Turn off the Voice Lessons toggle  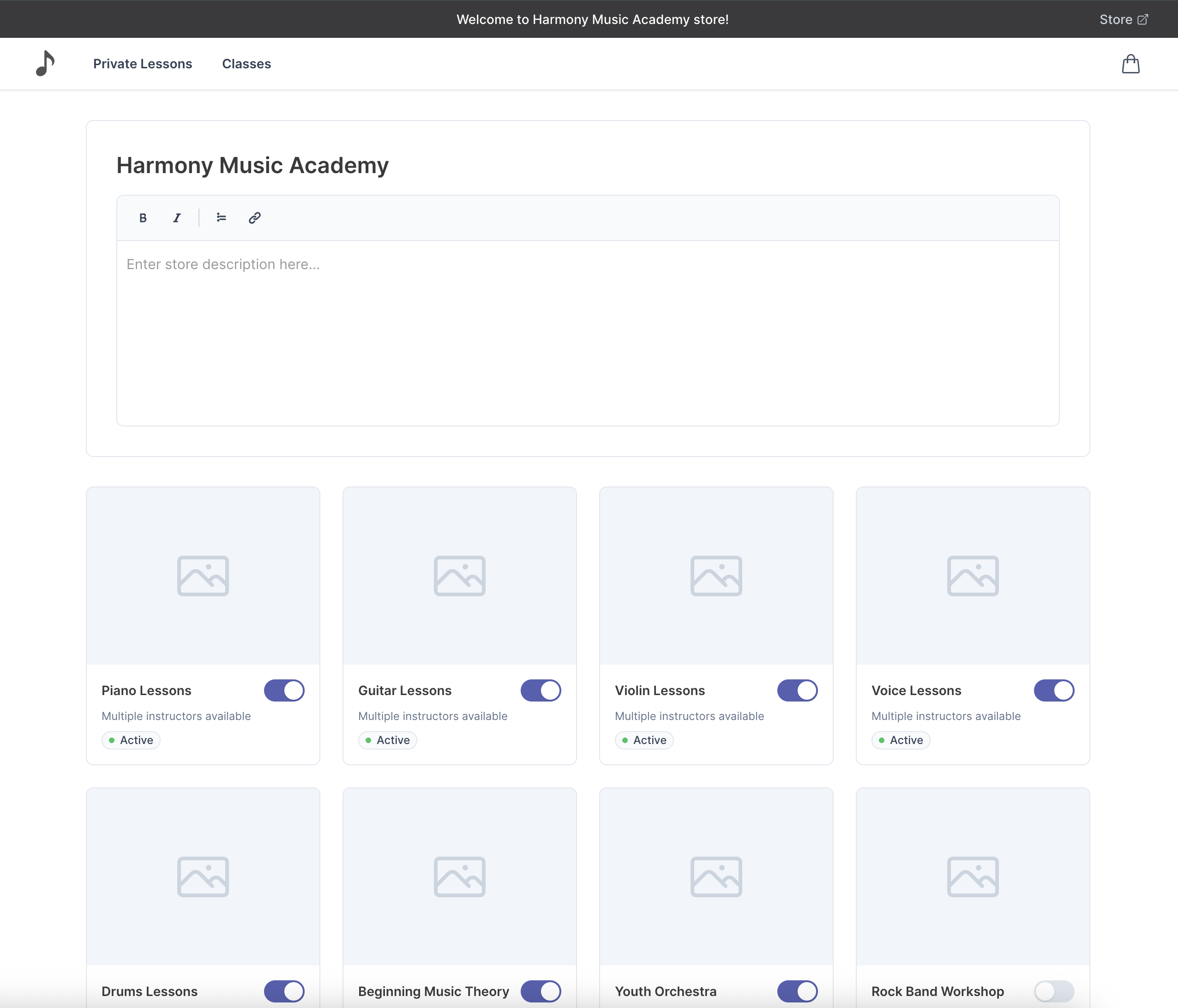[1054, 690]
